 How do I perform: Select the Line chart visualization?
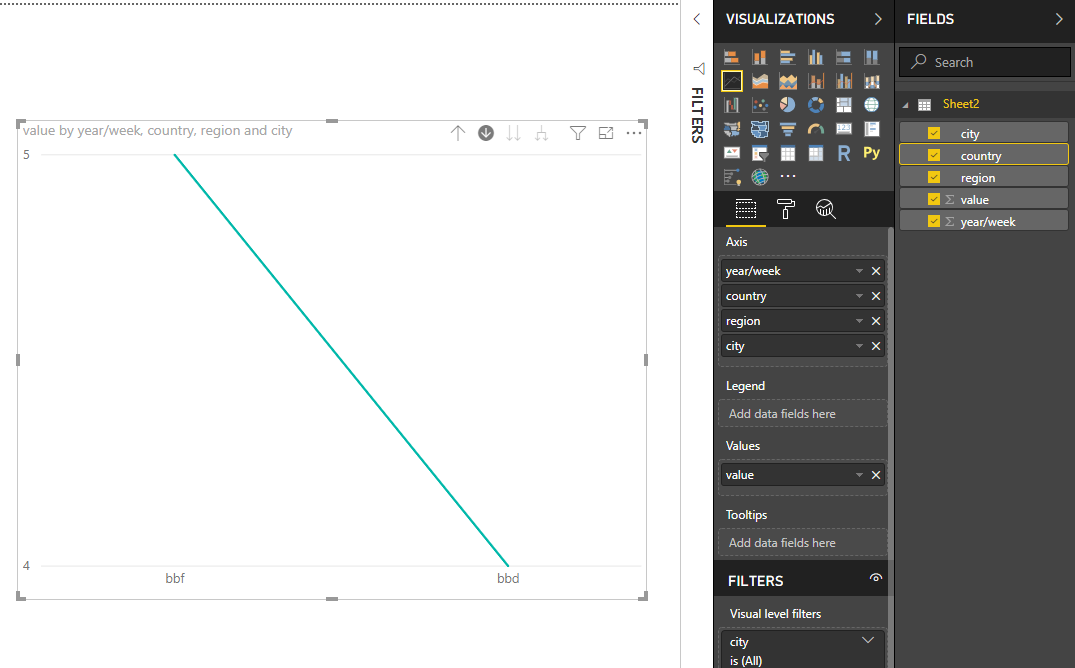732,81
